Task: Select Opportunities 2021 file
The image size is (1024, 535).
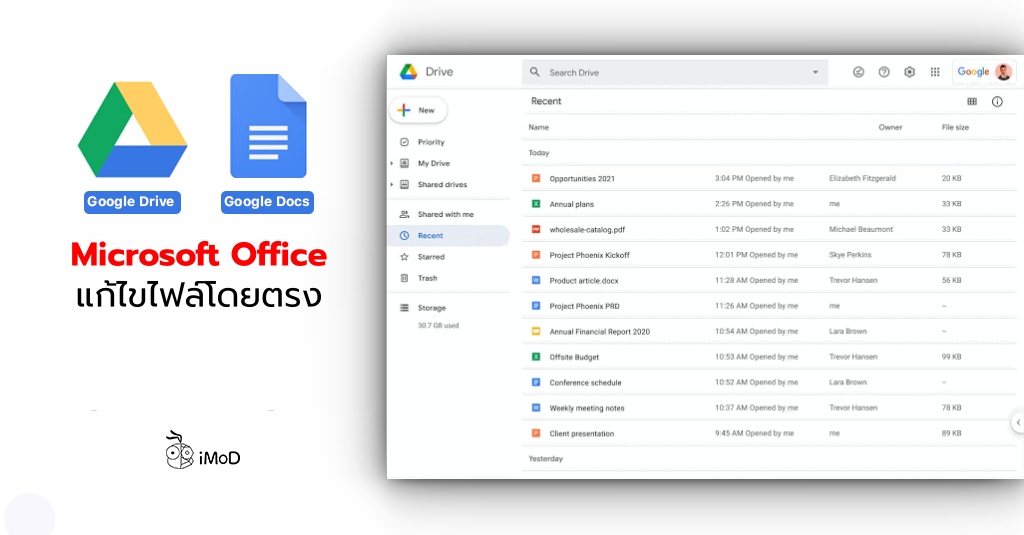Action: [x=769, y=178]
